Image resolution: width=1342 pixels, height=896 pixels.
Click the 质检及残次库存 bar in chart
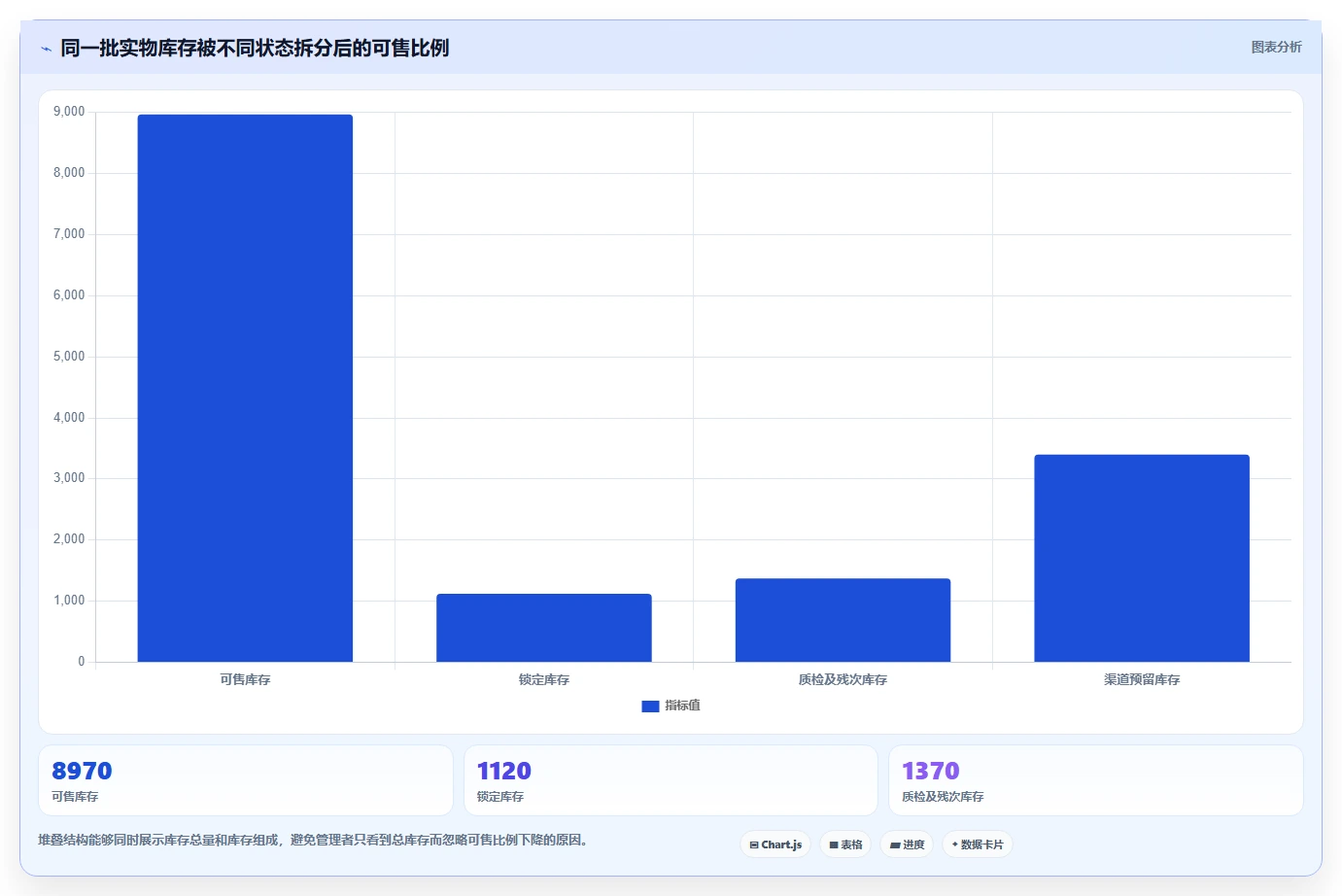(843, 620)
